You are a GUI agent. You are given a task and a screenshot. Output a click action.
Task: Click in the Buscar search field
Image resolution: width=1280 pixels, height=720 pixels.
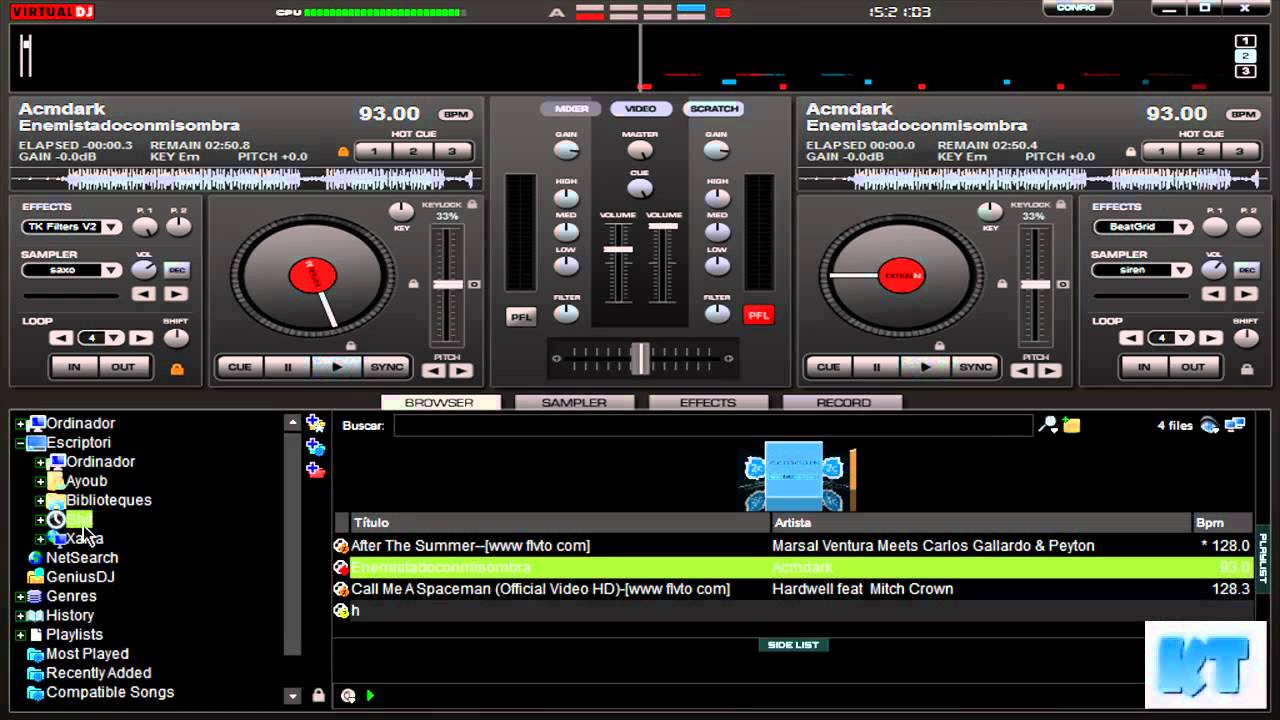713,425
